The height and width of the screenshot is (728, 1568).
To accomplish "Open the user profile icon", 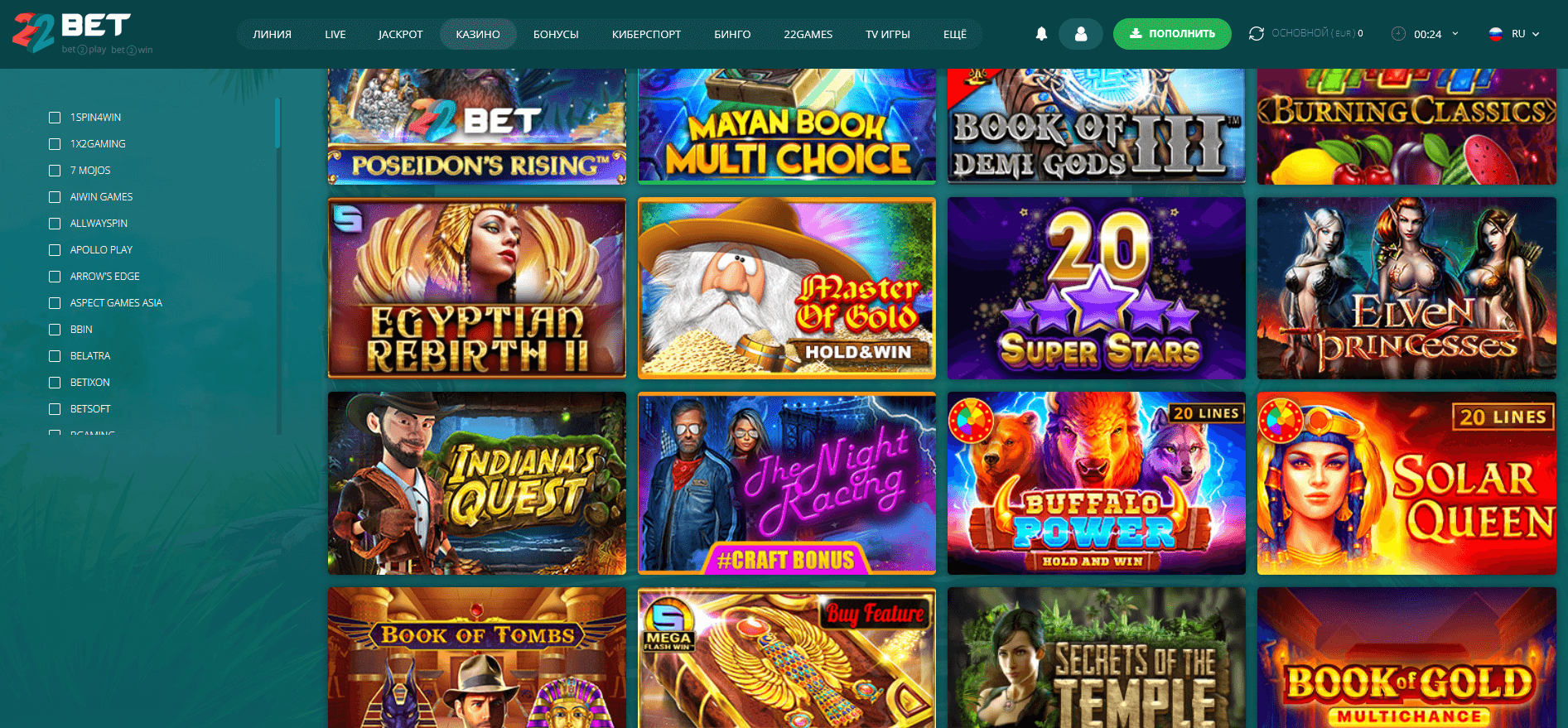I will click(1081, 34).
